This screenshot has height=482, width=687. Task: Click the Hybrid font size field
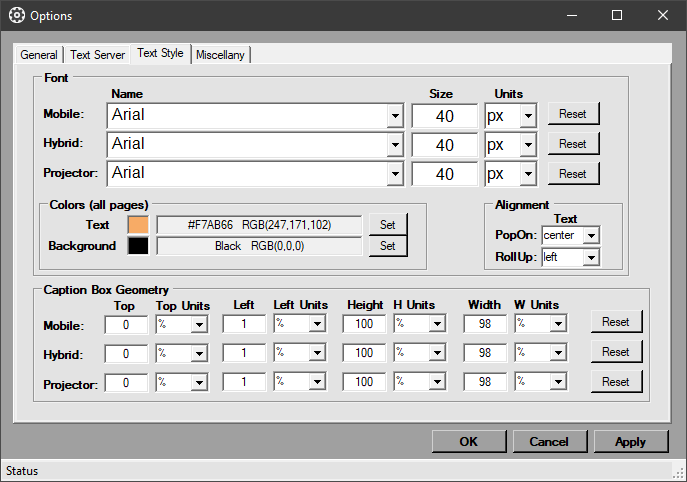pos(444,145)
